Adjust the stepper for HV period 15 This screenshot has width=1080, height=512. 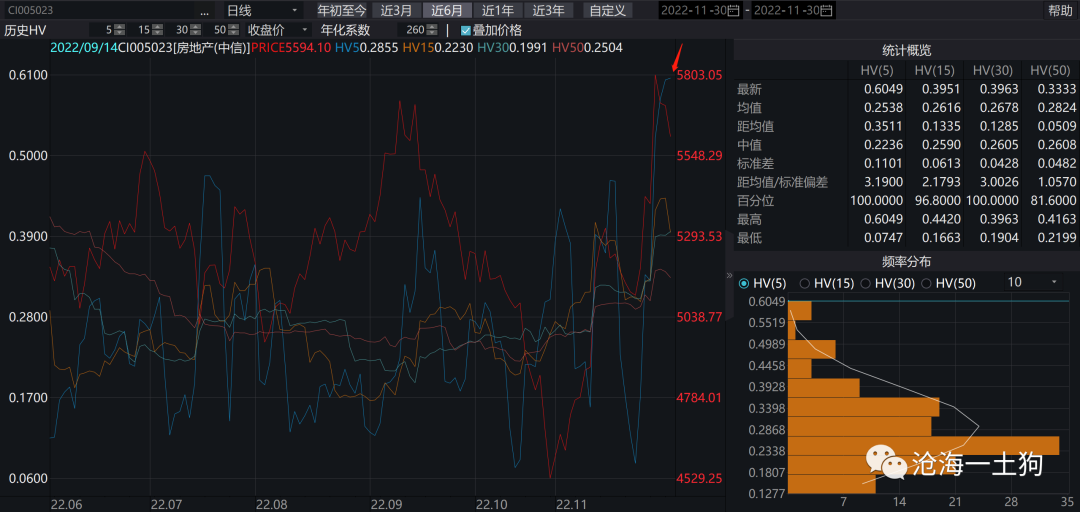[159, 30]
